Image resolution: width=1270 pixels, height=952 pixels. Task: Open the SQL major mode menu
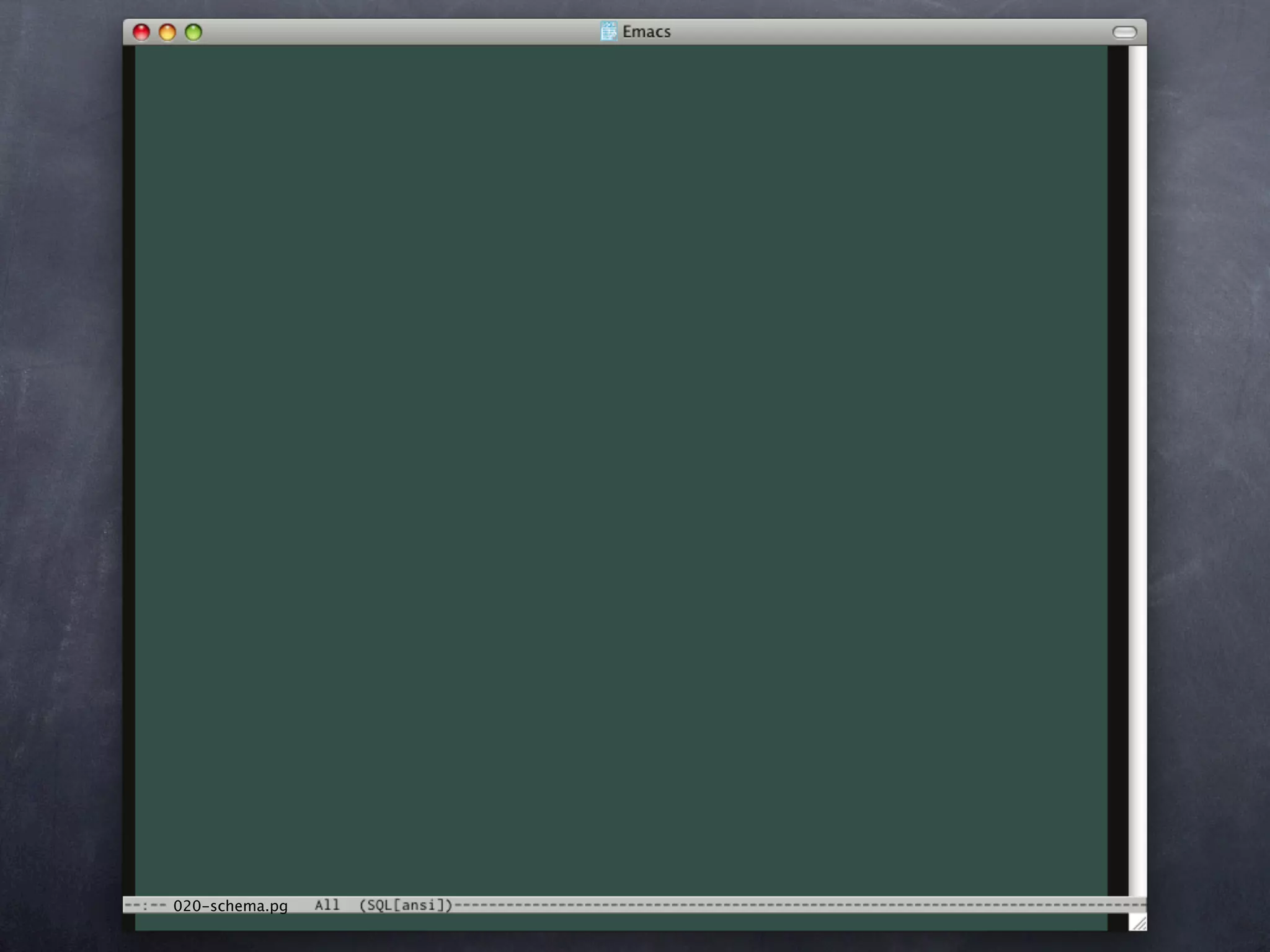pos(380,905)
